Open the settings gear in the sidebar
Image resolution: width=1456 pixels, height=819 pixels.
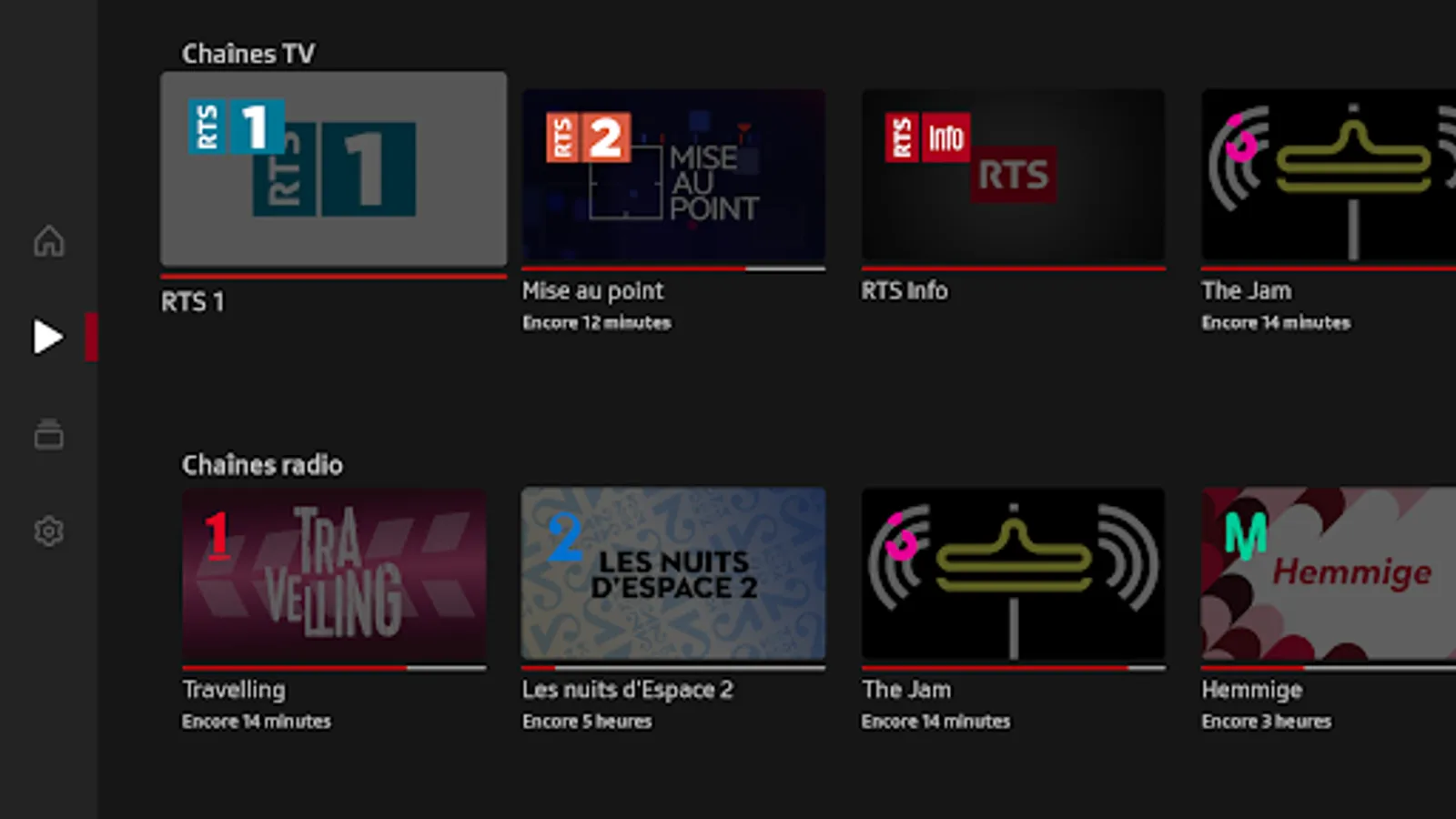click(x=49, y=531)
